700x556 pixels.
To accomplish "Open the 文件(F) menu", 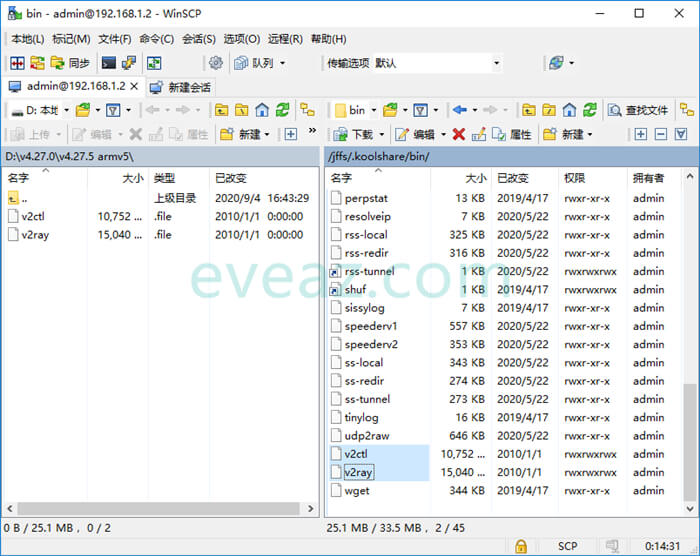I will click(115, 39).
